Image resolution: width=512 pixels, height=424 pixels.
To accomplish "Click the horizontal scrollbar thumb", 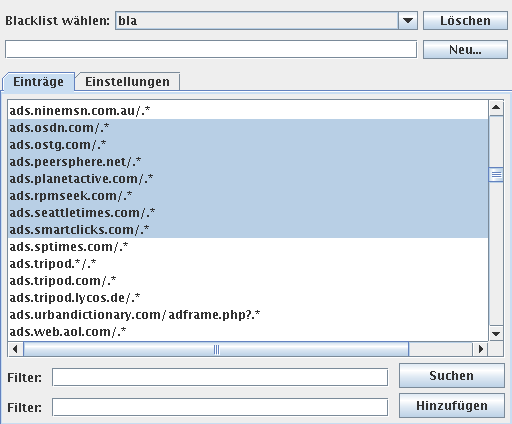I will 216,349.
